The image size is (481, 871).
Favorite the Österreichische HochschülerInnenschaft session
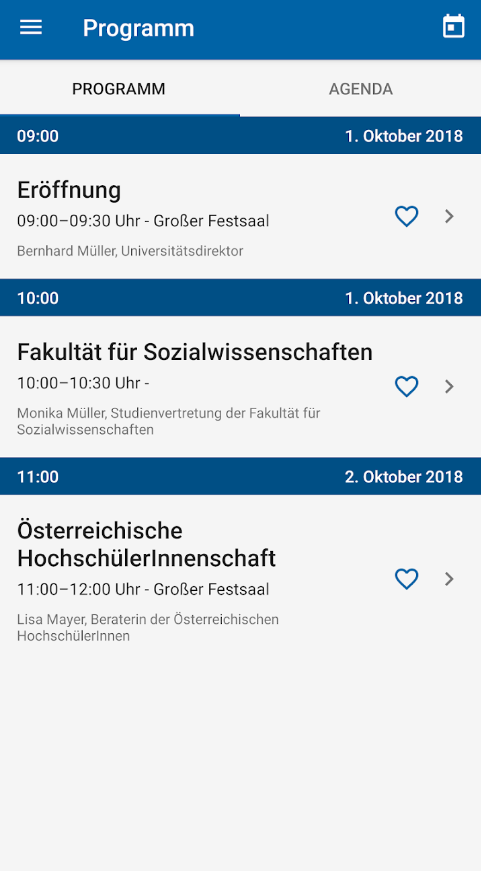407,579
